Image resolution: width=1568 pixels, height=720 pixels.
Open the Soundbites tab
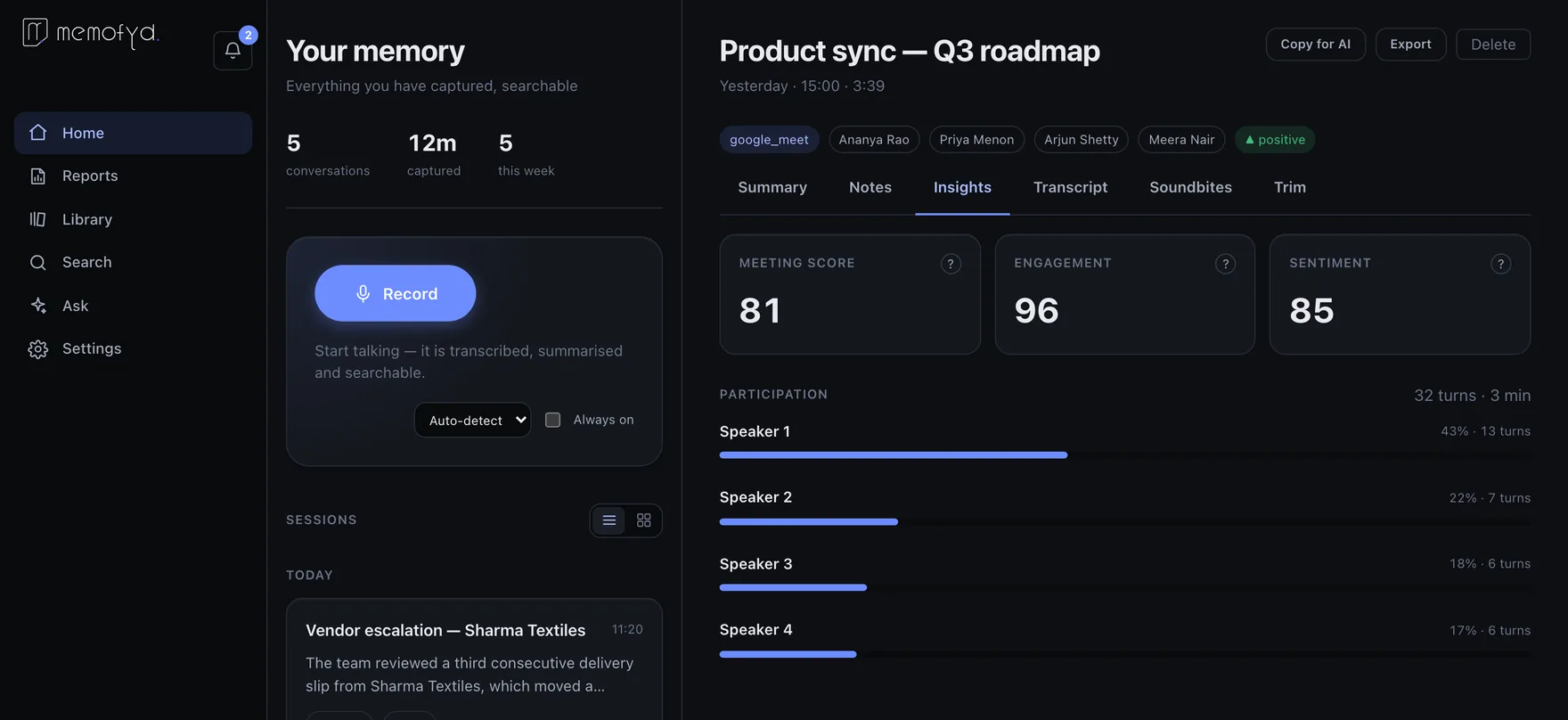(1190, 187)
